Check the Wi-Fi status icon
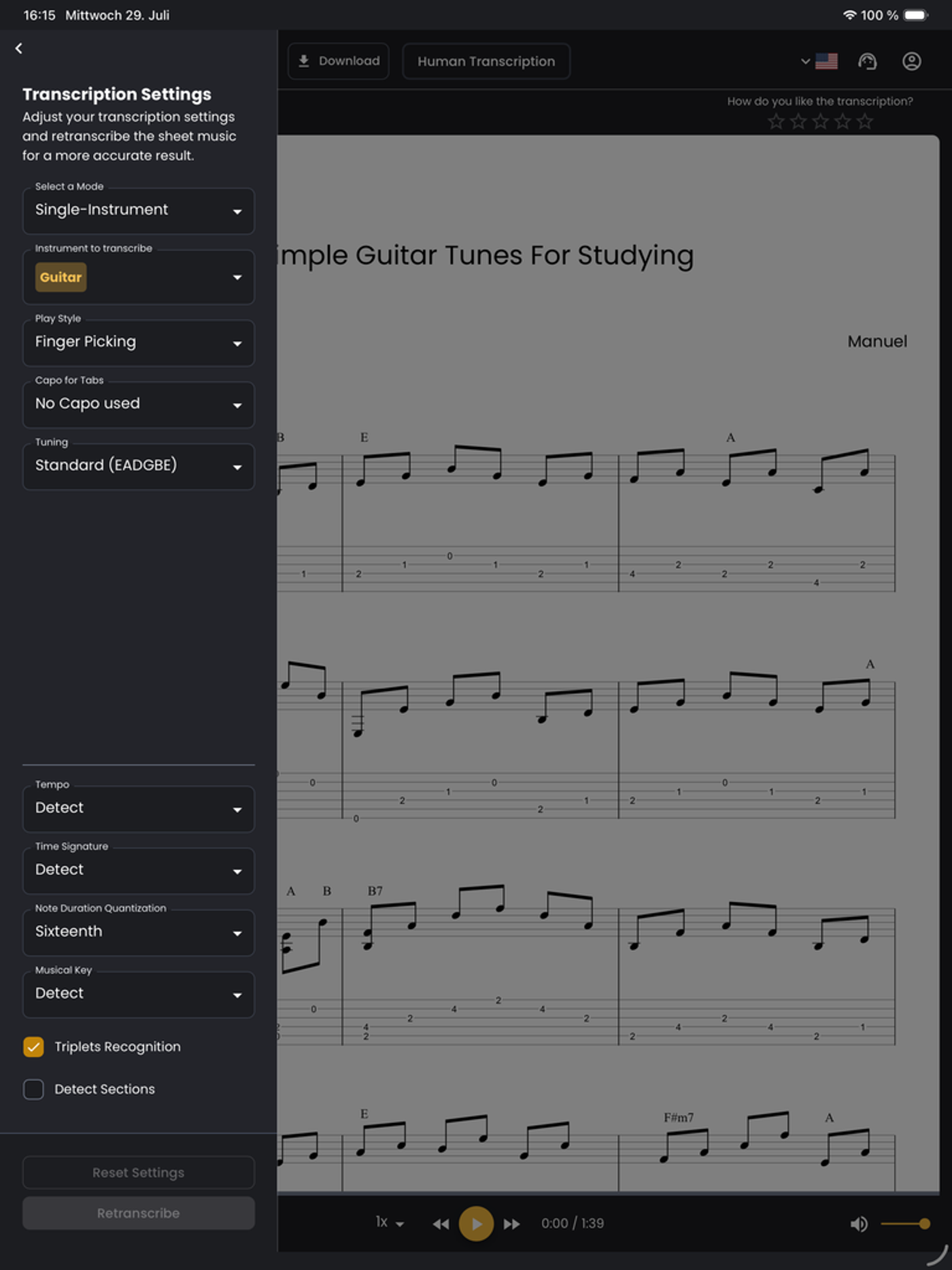Viewport: 952px width, 1270px height. coord(849,14)
